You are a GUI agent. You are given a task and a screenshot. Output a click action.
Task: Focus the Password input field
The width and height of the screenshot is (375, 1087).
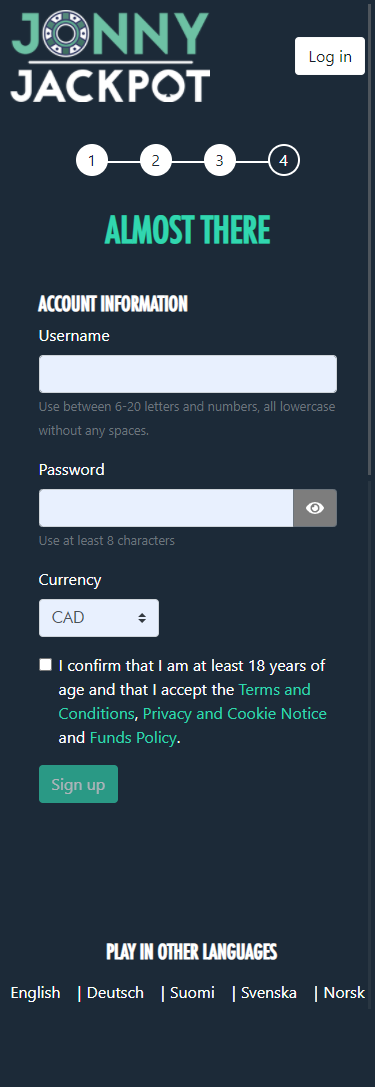coord(166,508)
